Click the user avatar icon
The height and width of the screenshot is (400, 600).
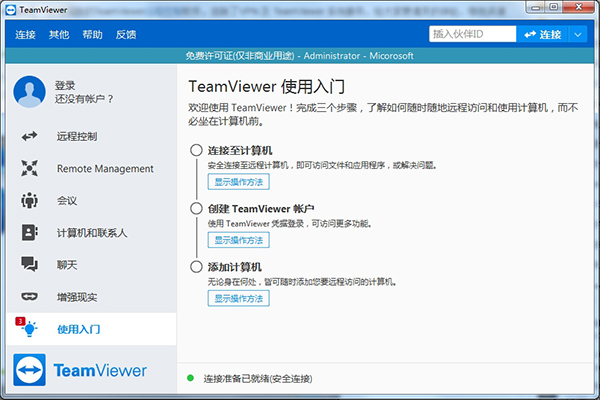coord(29,91)
